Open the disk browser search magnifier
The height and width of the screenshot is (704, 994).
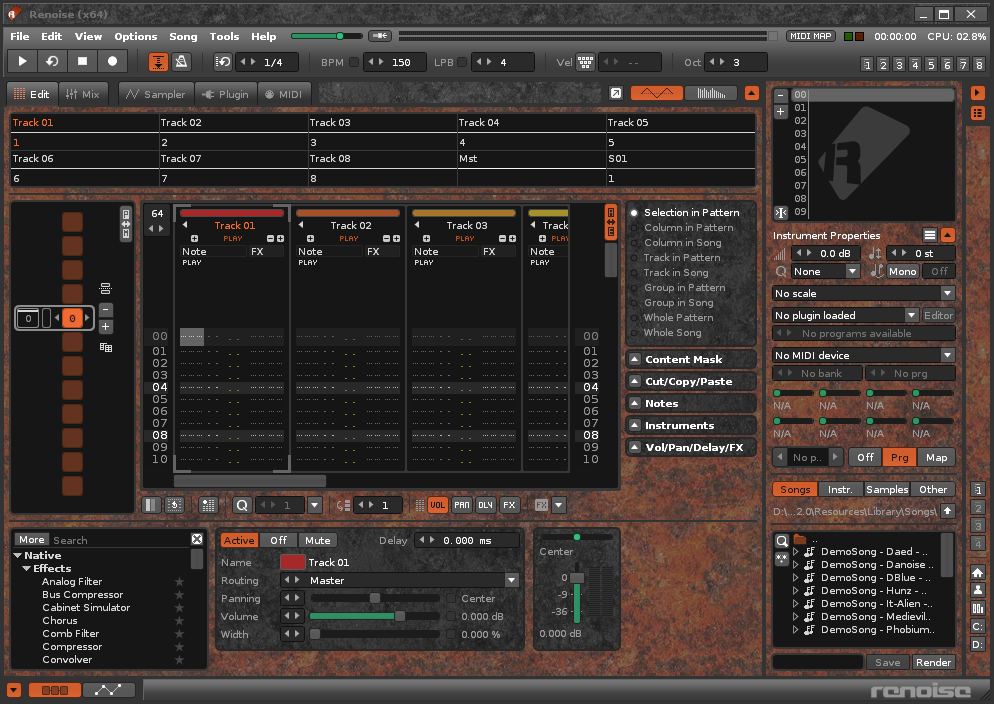[x=782, y=541]
